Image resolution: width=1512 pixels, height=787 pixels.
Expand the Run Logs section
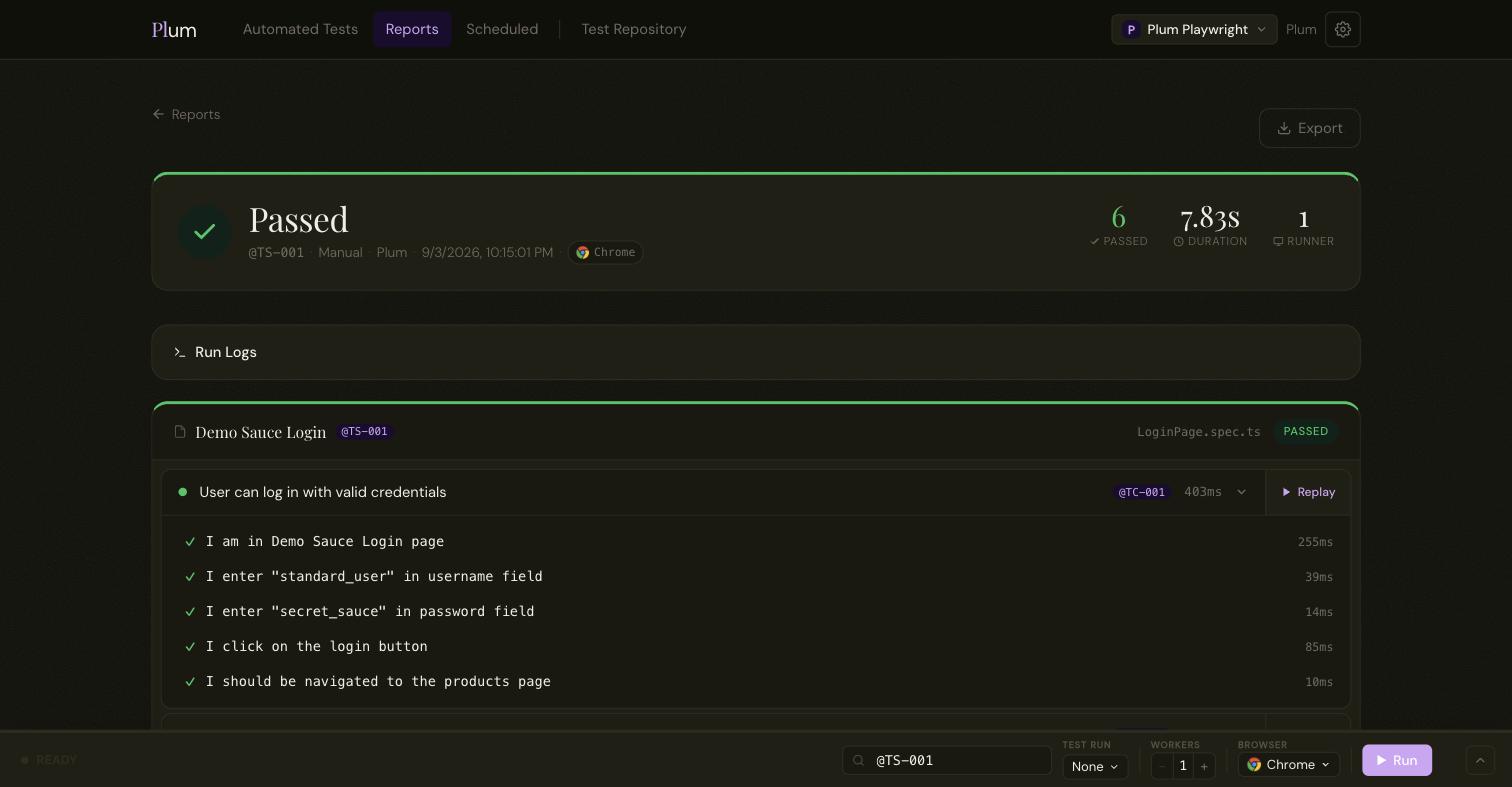pos(756,352)
